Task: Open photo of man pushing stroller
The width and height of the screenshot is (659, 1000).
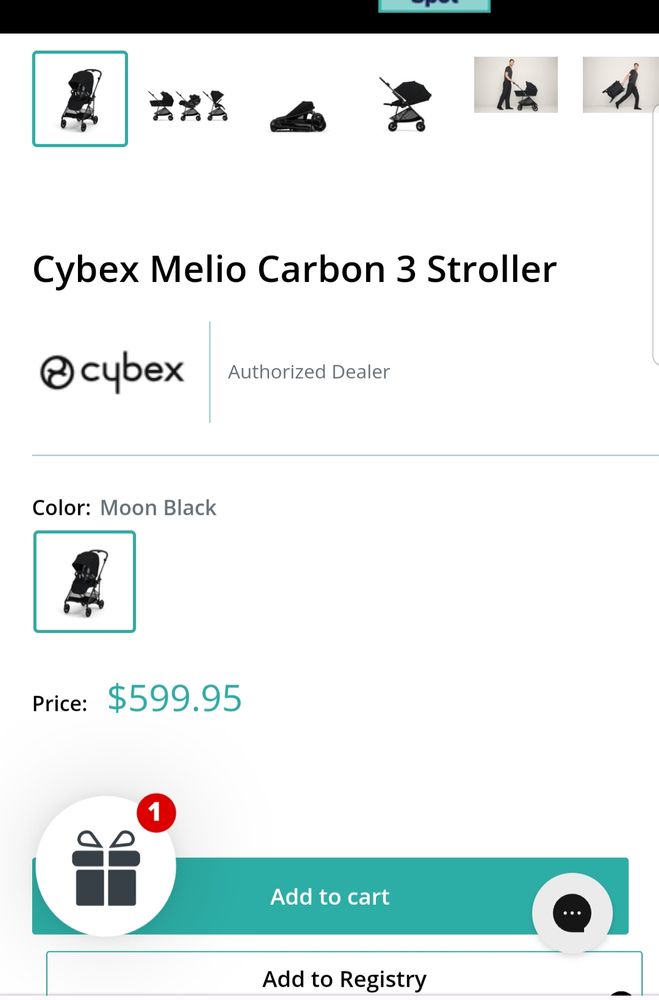Action: click(x=515, y=85)
